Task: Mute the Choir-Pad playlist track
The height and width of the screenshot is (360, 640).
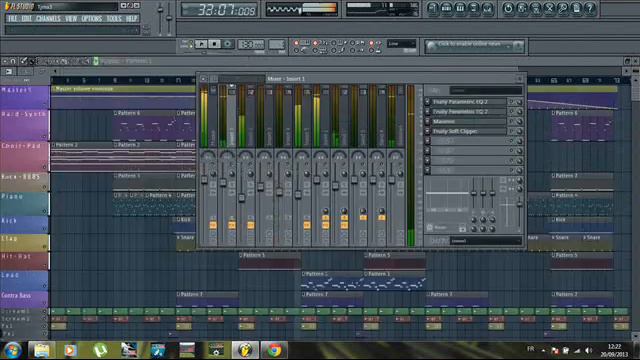Action: (44, 167)
